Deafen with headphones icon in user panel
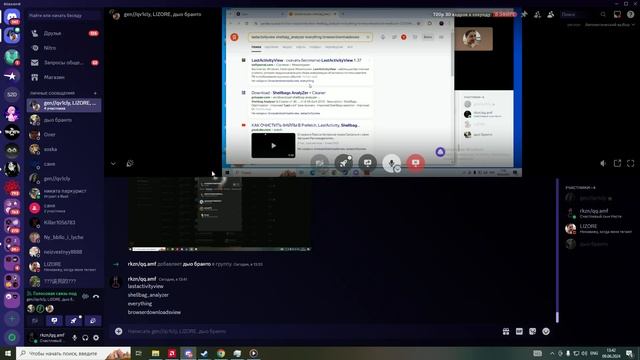 (85, 338)
